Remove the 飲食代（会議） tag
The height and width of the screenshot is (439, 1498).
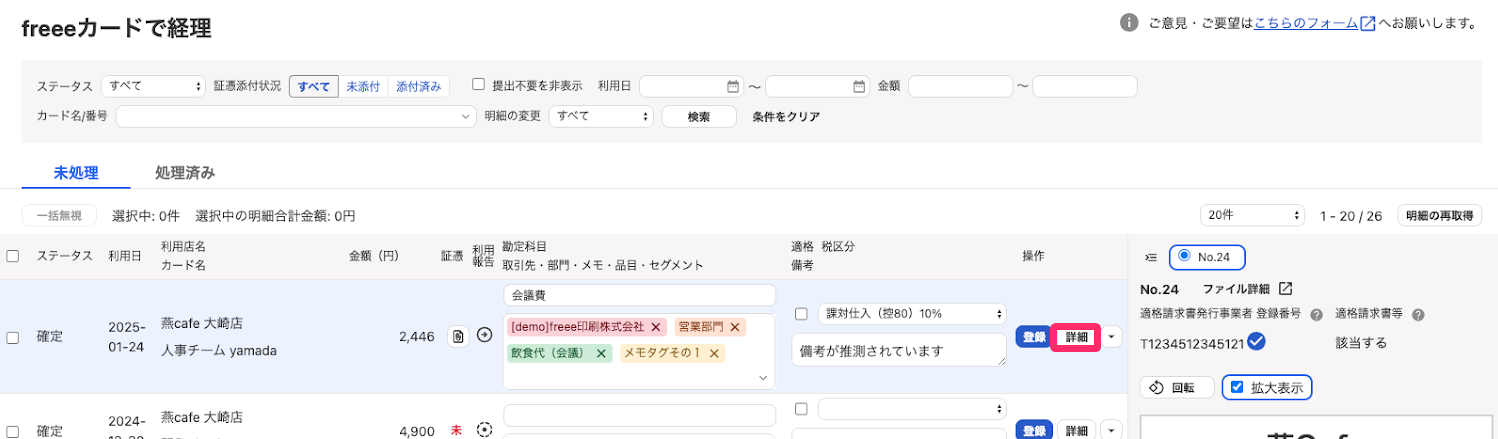[x=601, y=353]
